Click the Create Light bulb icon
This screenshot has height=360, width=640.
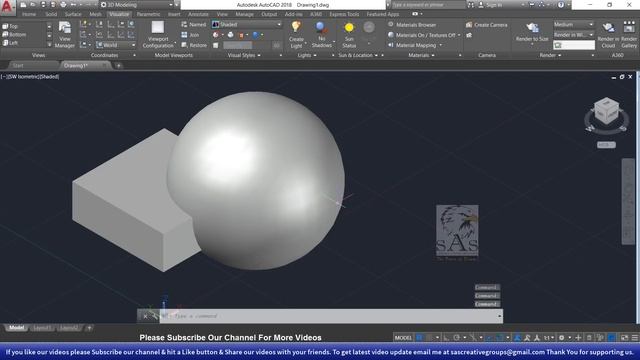(296, 27)
